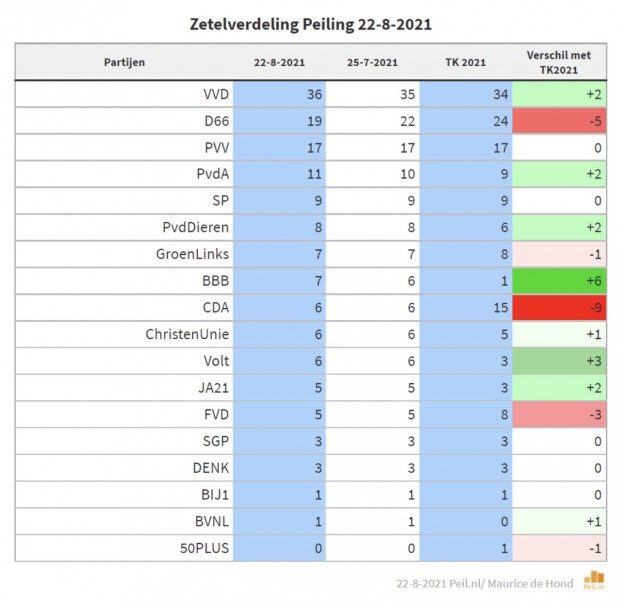Click VVD's 36 seats value cell
Image resolution: width=625 pixels, height=608 pixels.
279,94
